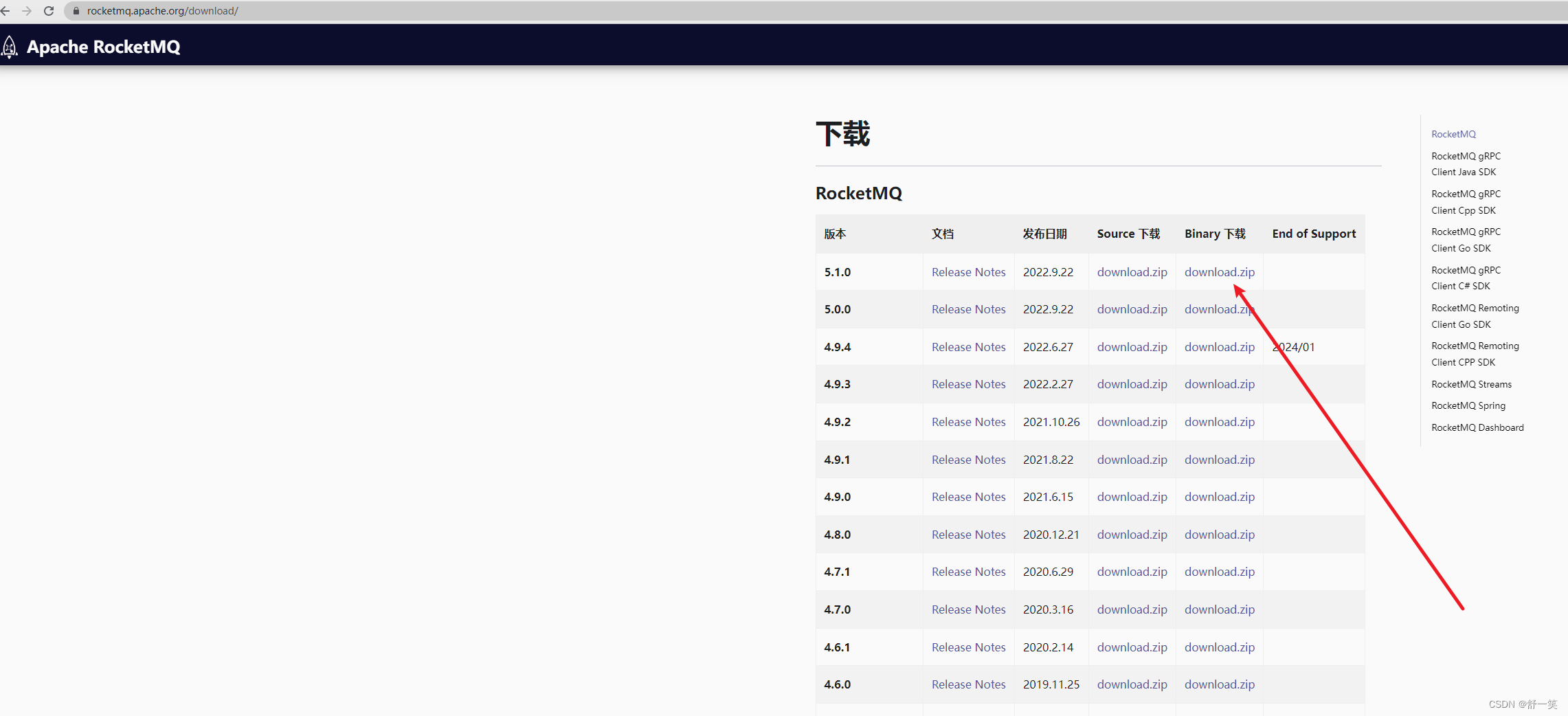Open Release Notes for version 4.8.0

pos(968,535)
